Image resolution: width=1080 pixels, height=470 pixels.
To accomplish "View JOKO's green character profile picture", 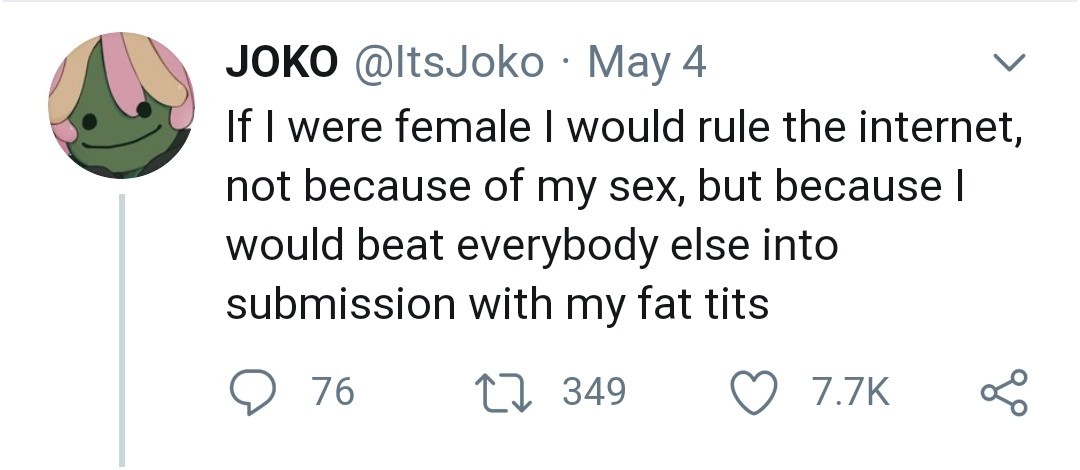I will [120, 107].
